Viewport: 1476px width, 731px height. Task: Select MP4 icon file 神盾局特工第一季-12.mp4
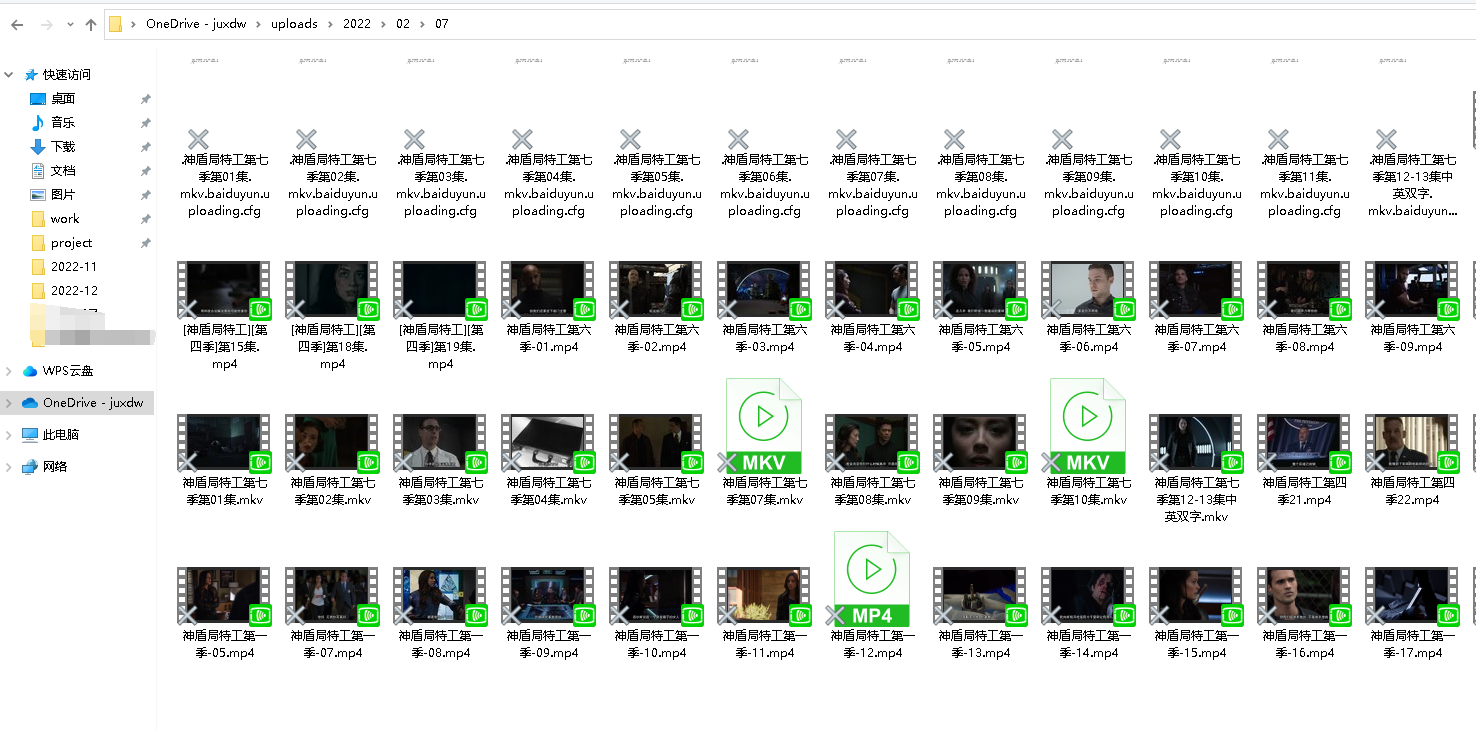(x=871, y=596)
